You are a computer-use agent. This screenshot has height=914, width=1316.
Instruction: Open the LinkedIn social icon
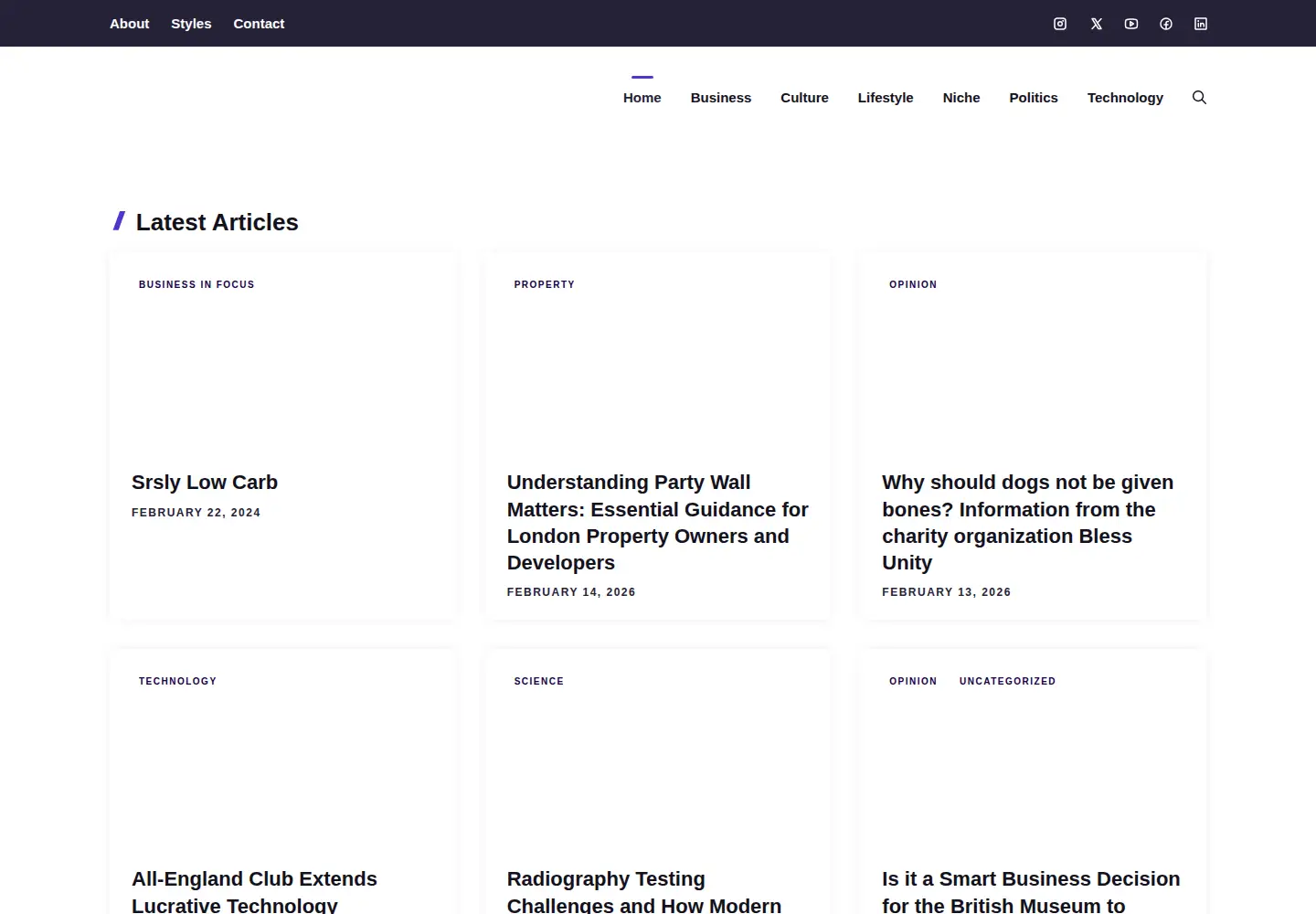pyautogui.click(x=1201, y=24)
